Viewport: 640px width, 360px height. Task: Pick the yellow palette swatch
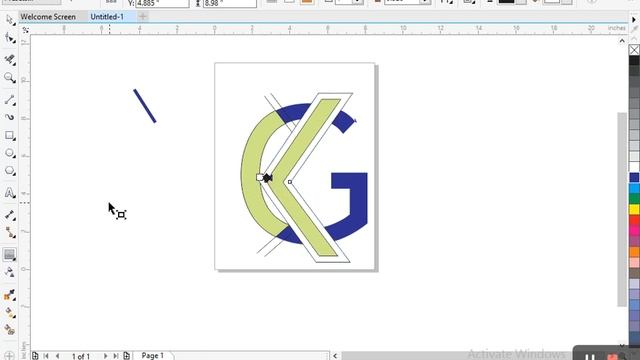click(x=634, y=209)
